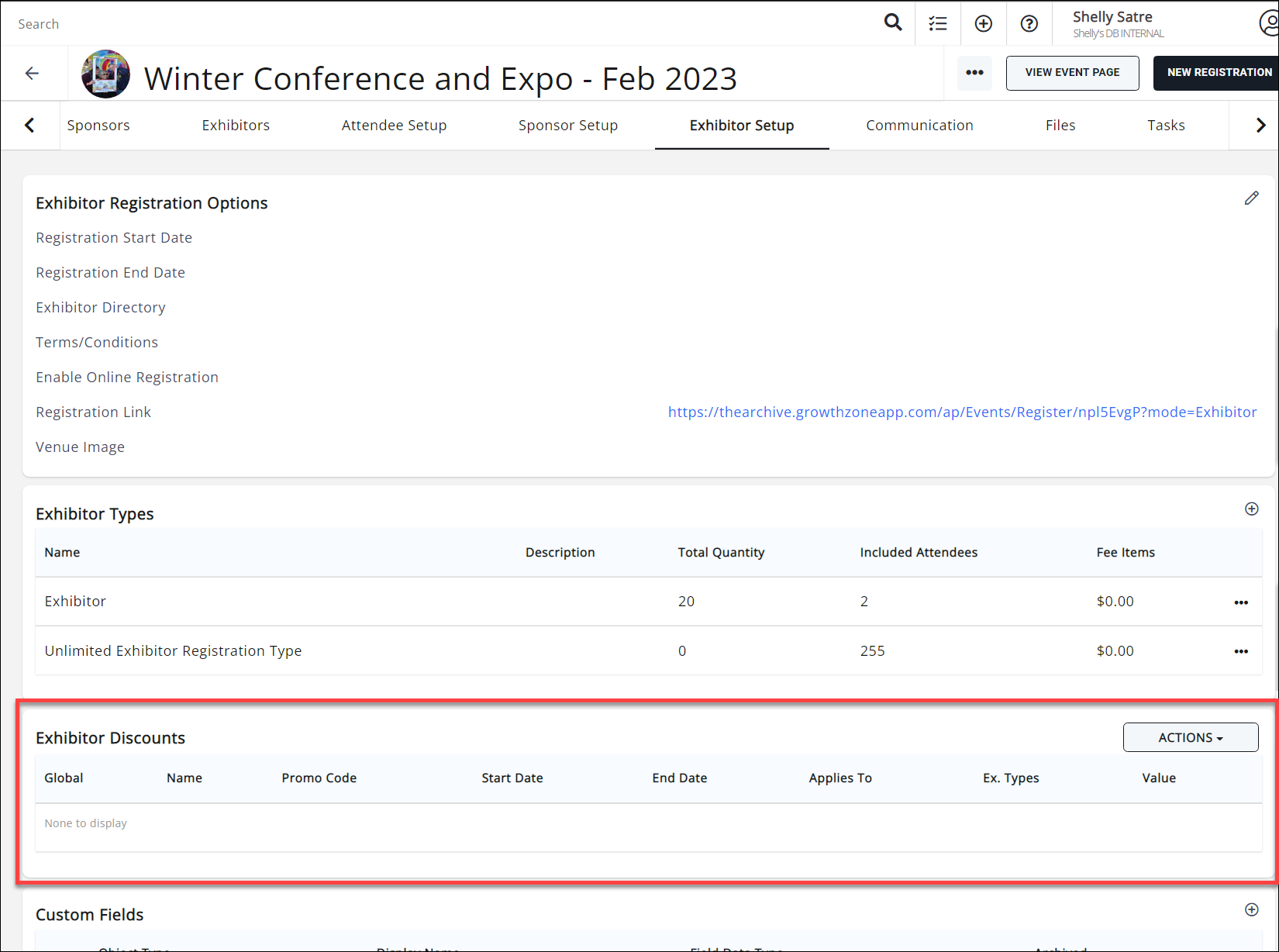This screenshot has height=952, width=1279.
Task: Open options menu for Exhibitor row
Action: 1241,602
